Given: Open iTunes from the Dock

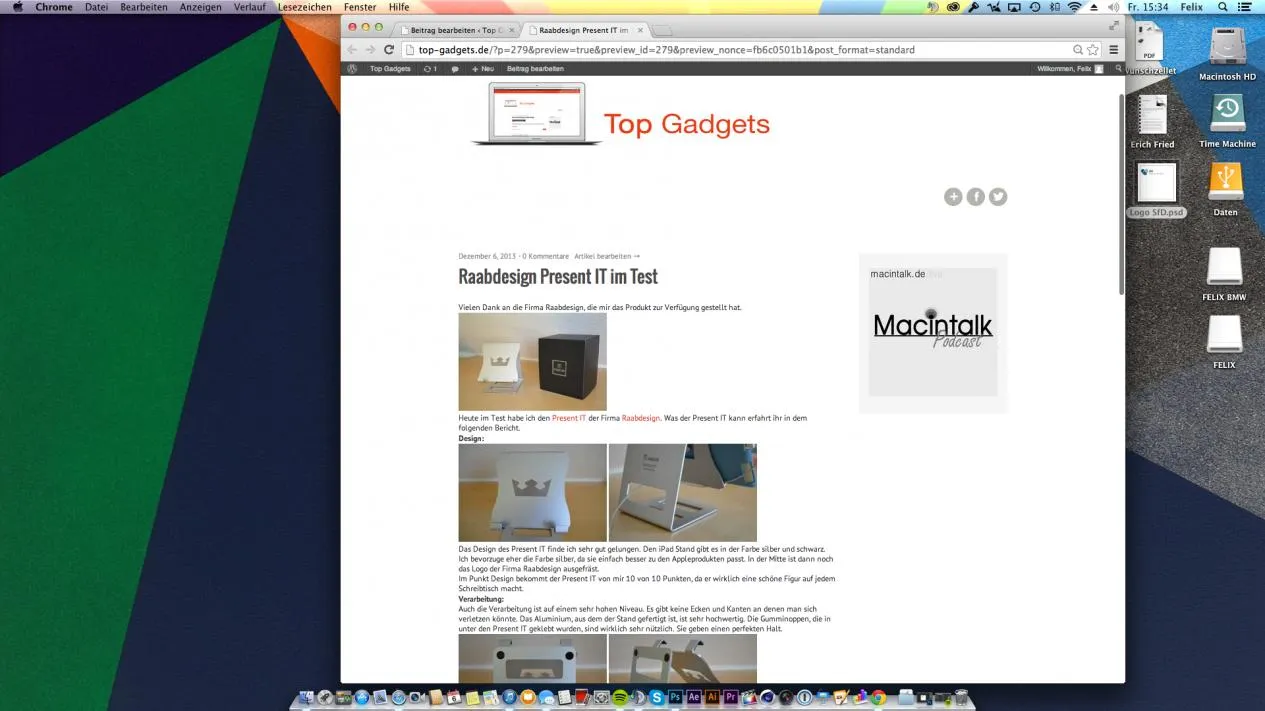Looking at the screenshot, I should pos(509,698).
